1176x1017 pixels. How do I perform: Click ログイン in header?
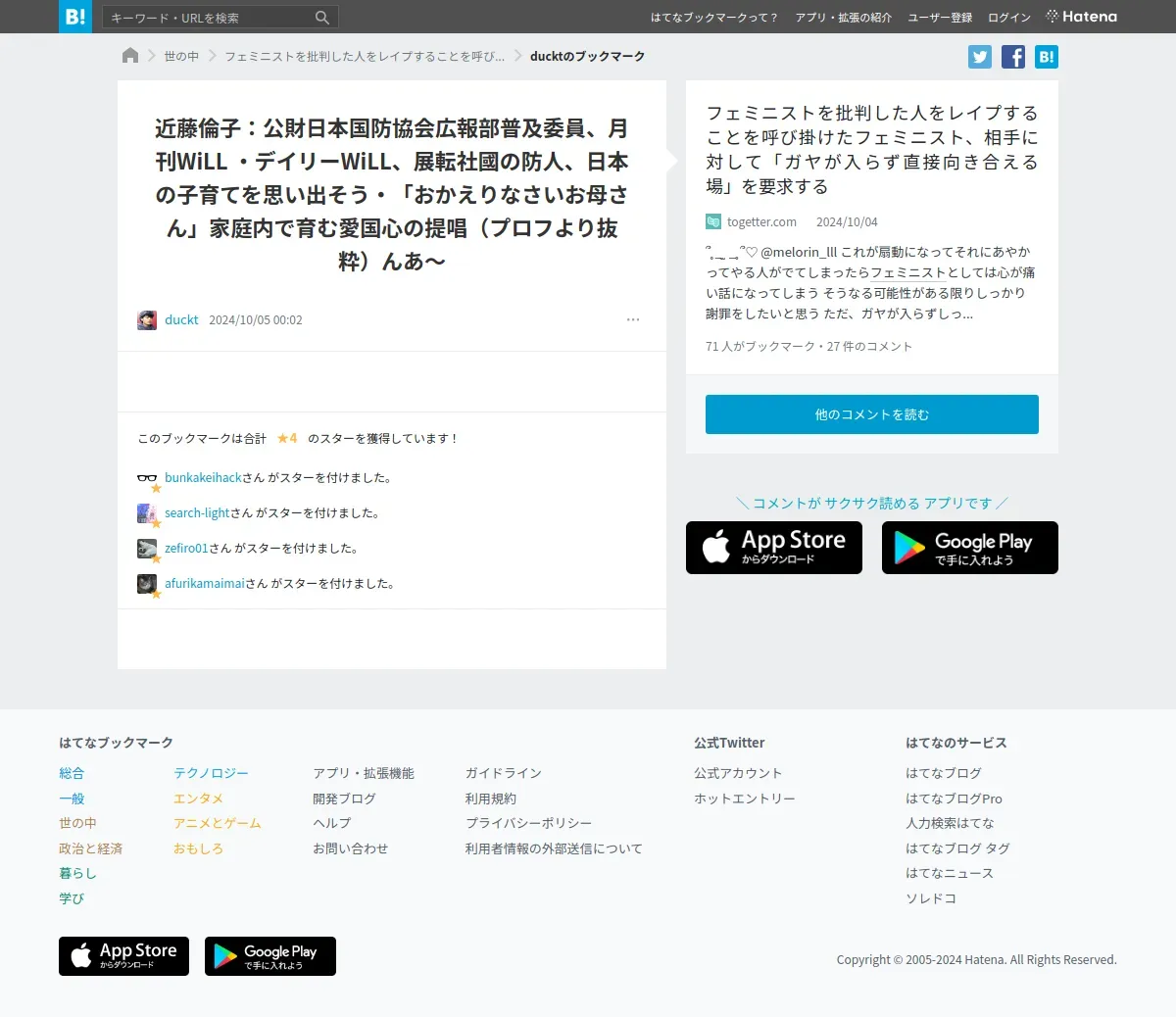click(x=1009, y=18)
